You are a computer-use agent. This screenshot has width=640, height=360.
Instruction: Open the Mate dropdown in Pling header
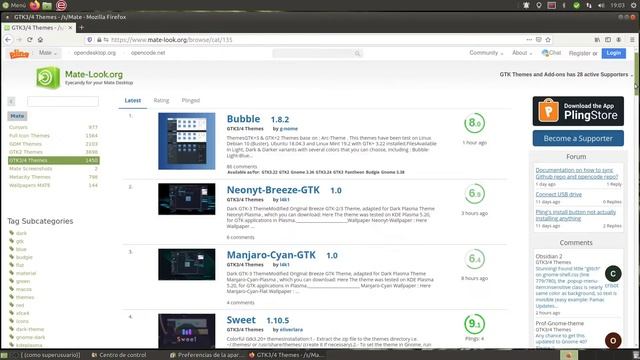pyautogui.click(x=48, y=53)
